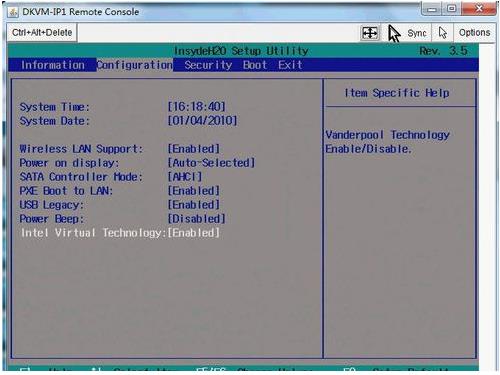Screen dimensions: 500x375
Task: Toggle Wireless LAN Support Enabled value
Action: point(194,149)
